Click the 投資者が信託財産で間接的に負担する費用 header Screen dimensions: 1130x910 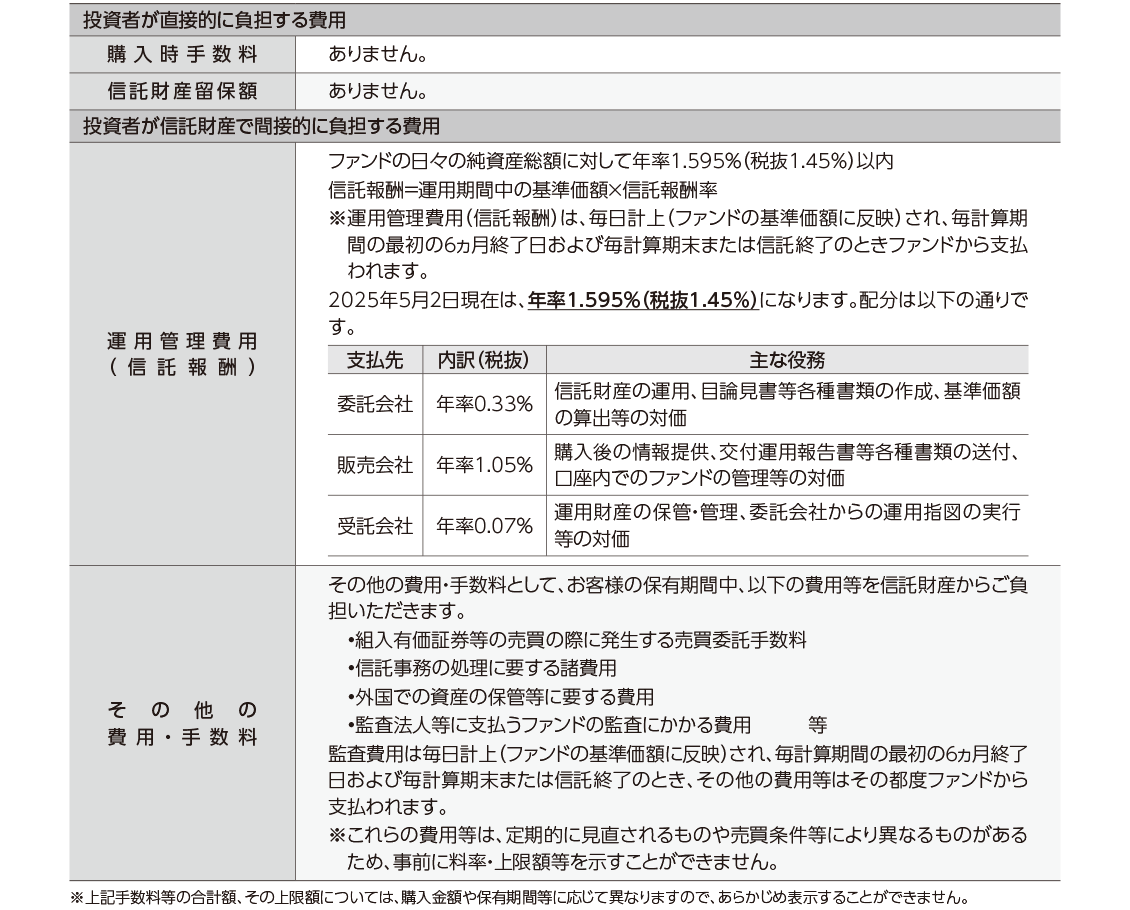tap(261, 126)
